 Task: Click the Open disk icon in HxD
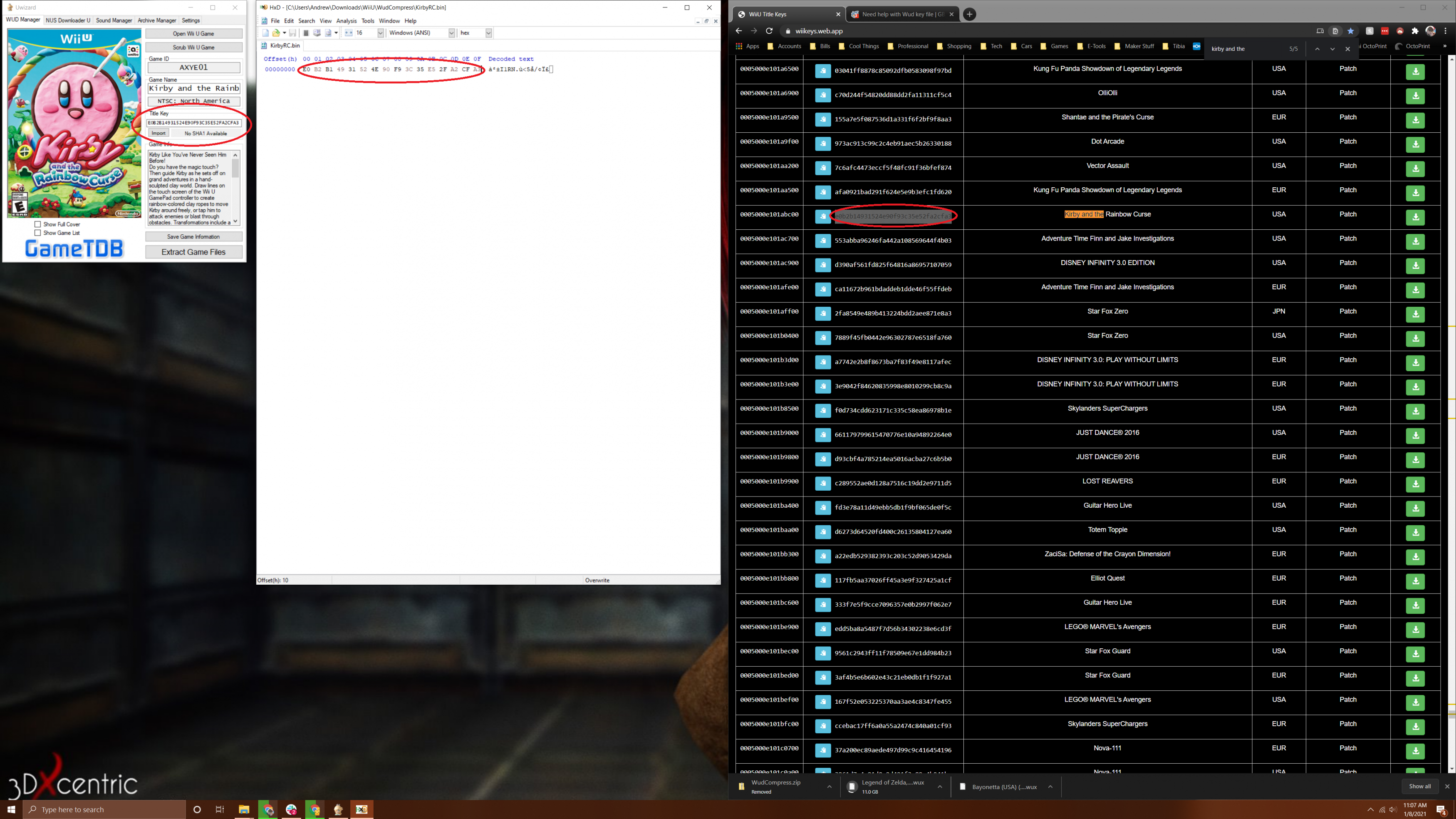click(x=317, y=33)
